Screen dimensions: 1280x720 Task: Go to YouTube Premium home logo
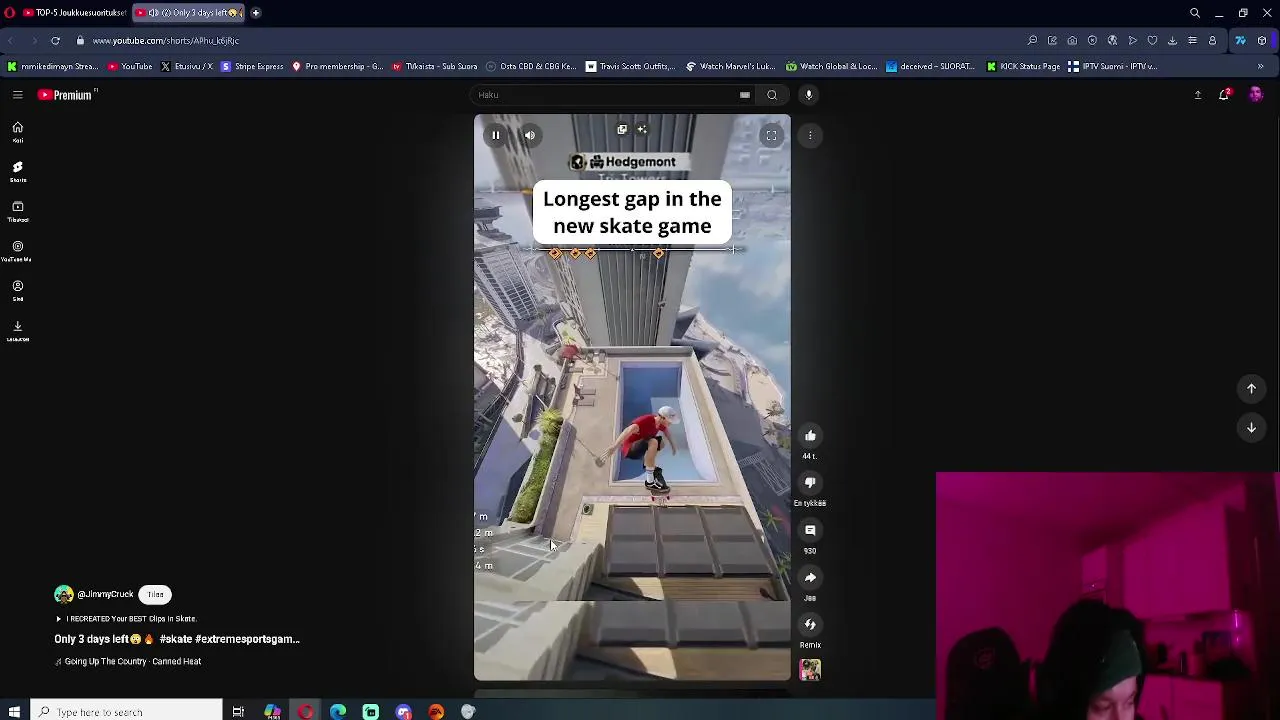[66, 95]
